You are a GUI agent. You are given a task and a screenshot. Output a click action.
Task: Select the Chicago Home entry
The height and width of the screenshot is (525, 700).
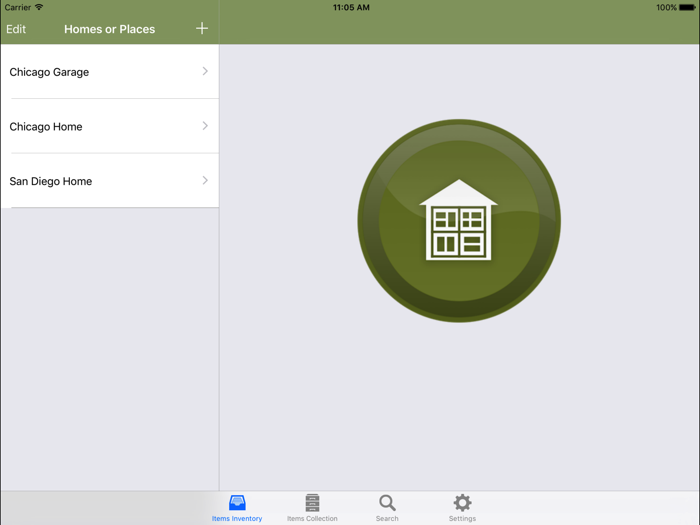110,126
